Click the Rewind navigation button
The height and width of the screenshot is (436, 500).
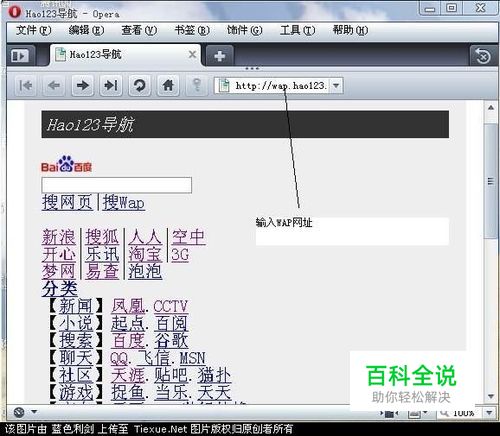(26, 86)
